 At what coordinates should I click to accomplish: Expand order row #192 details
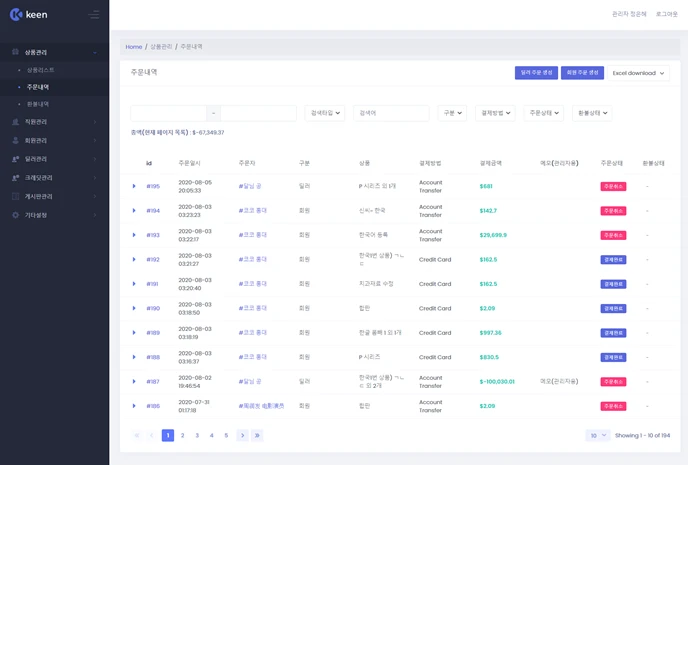134,259
